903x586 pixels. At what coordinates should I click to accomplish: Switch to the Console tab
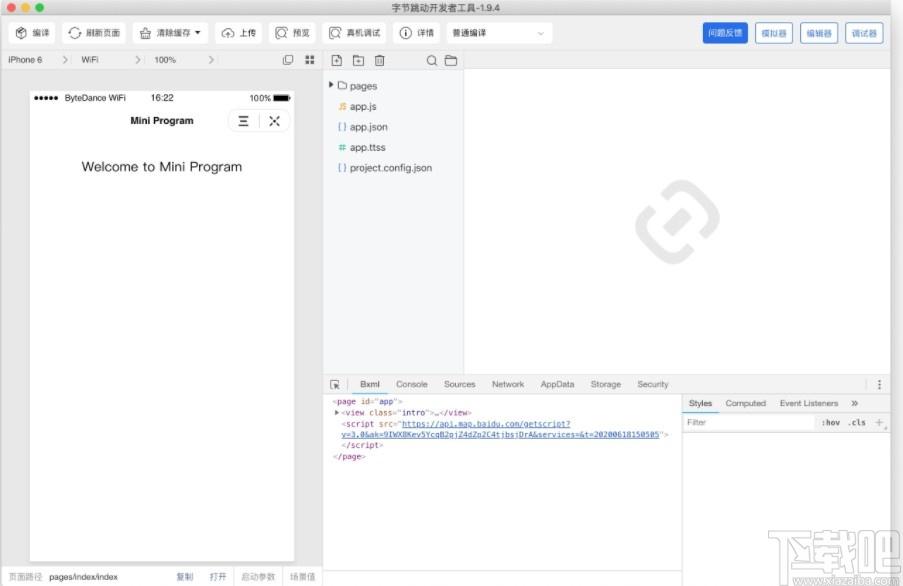click(x=412, y=385)
